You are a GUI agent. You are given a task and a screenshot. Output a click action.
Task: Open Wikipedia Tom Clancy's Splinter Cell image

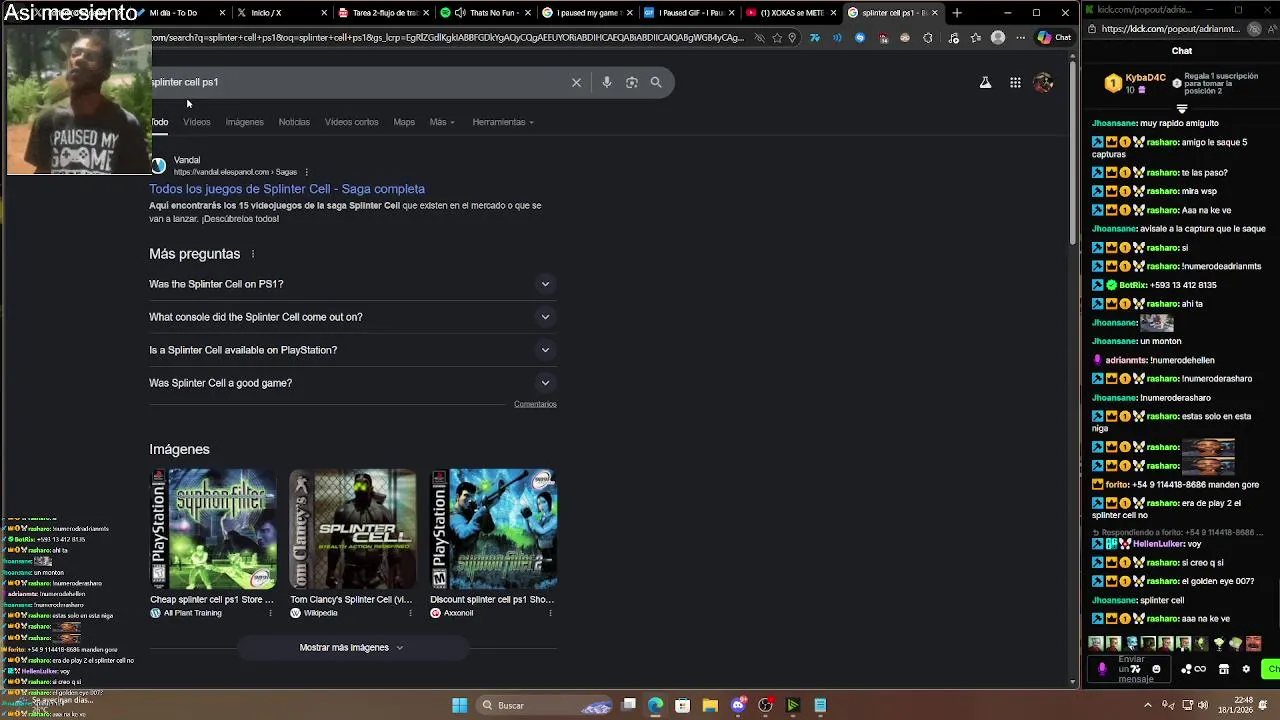pos(352,529)
